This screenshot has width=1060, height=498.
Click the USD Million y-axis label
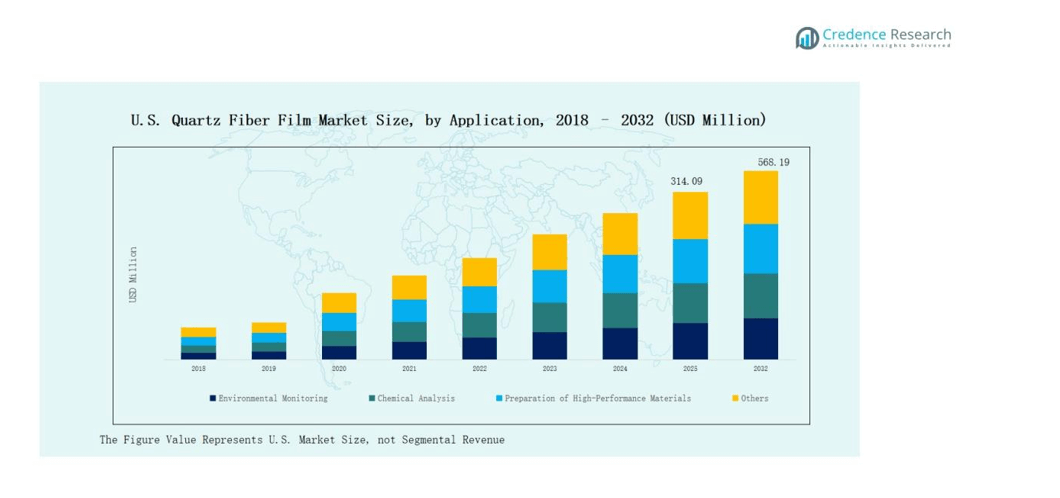click(x=133, y=275)
